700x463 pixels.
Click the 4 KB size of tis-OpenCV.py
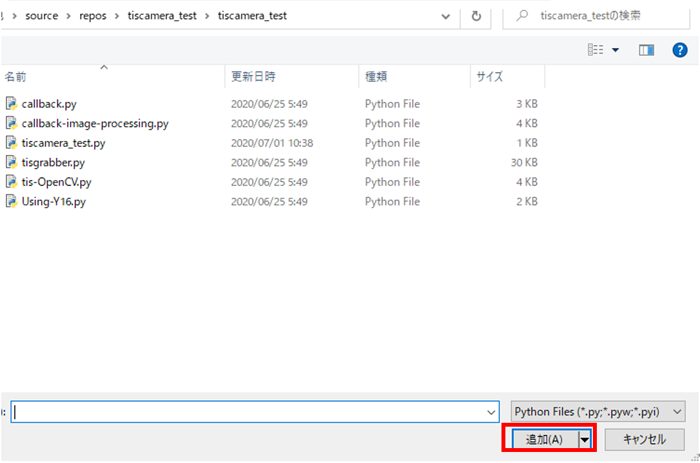coord(527,182)
